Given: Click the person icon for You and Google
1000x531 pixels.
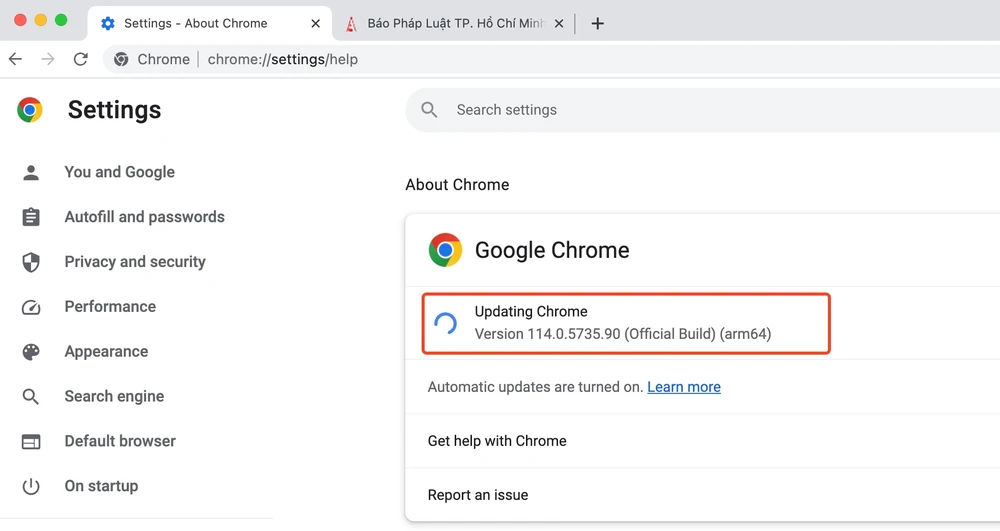Looking at the screenshot, I should tap(31, 172).
